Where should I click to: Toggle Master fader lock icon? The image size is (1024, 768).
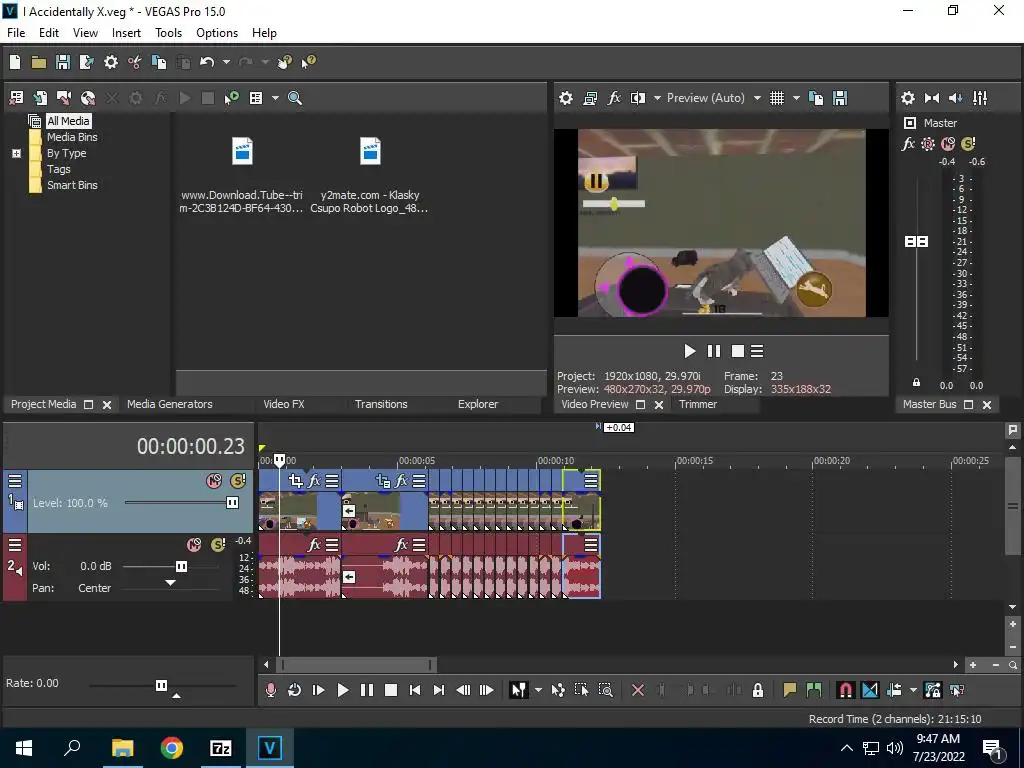pos(916,383)
